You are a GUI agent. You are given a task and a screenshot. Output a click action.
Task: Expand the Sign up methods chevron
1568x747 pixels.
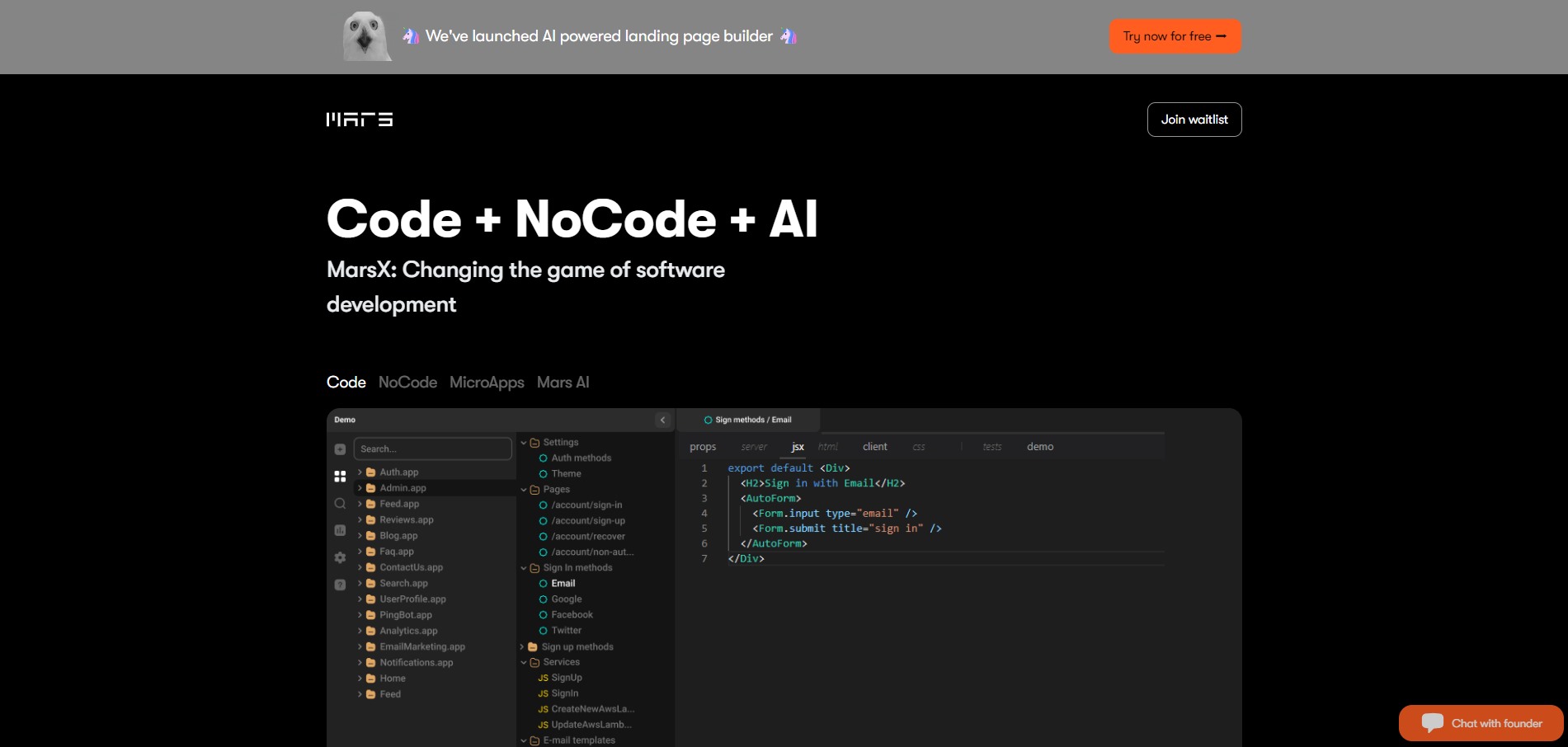[521, 647]
